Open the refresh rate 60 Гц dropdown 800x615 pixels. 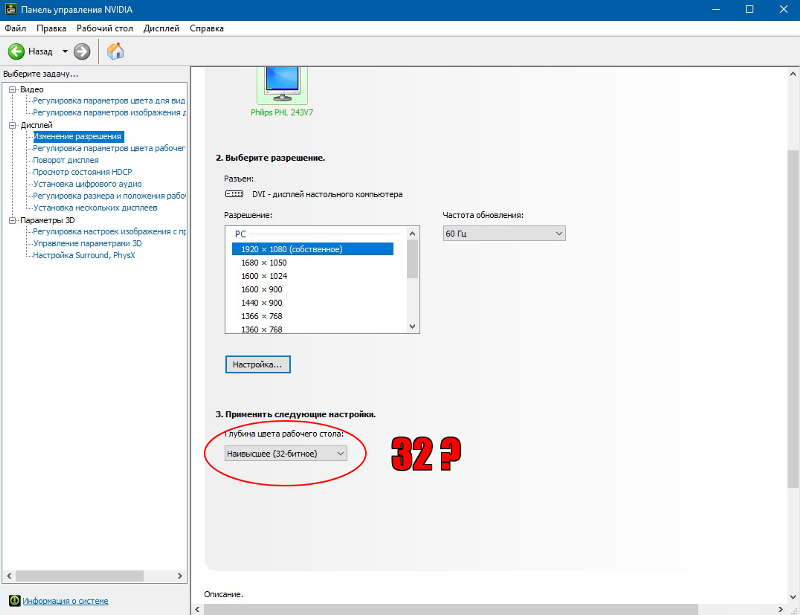(x=504, y=233)
